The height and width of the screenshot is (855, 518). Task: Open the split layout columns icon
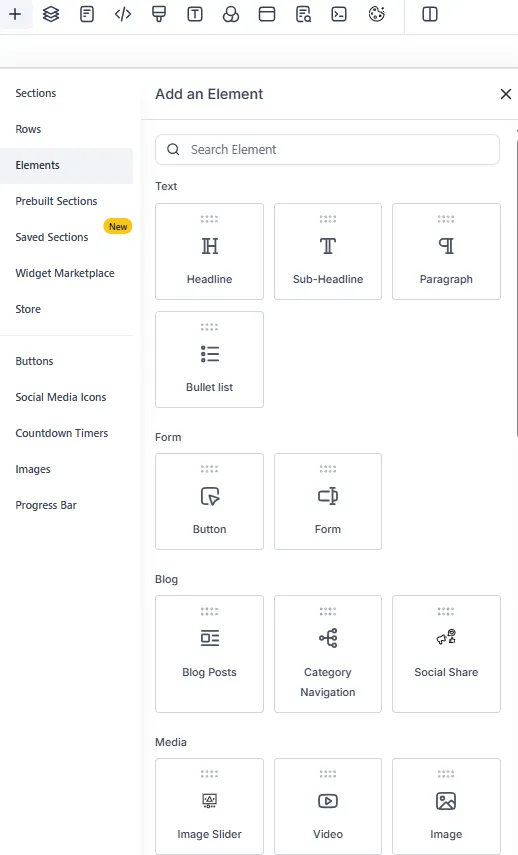point(430,14)
